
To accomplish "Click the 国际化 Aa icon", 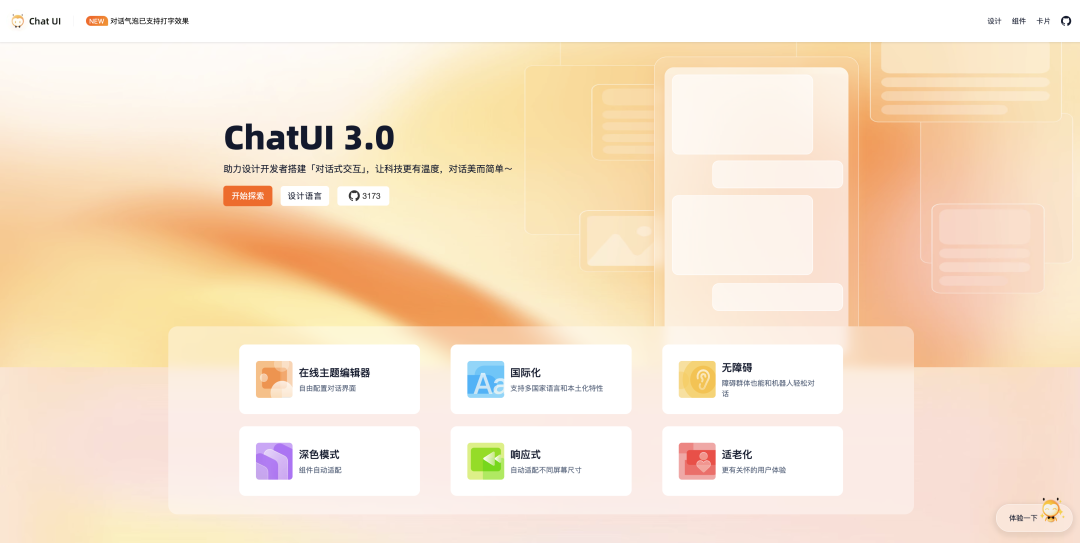I will 486,379.
